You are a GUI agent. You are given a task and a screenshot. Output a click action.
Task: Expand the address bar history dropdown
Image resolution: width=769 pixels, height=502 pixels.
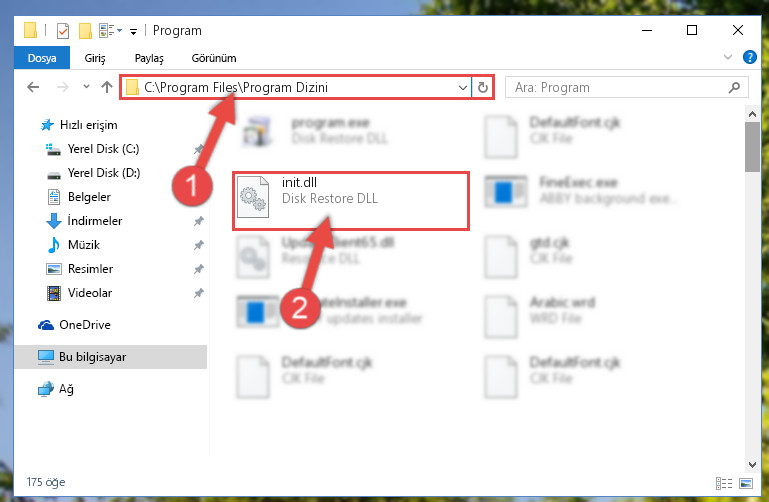[x=462, y=88]
